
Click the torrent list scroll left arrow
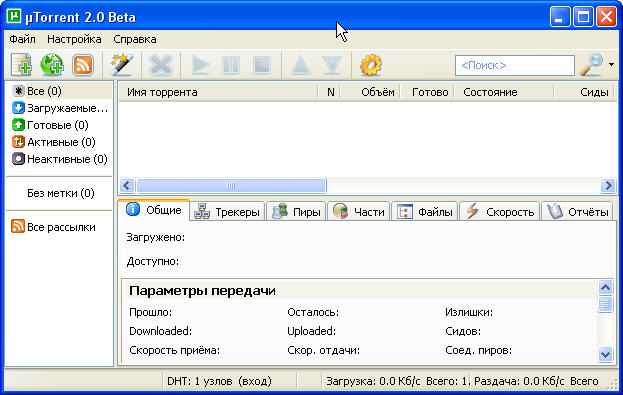(x=127, y=186)
